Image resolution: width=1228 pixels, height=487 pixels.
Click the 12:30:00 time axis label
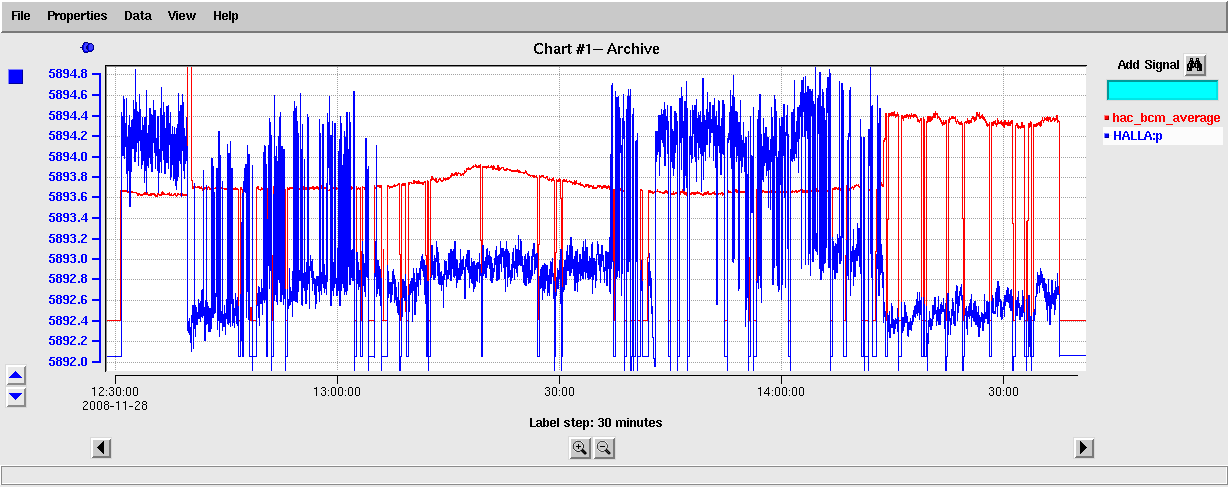click(x=115, y=392)
